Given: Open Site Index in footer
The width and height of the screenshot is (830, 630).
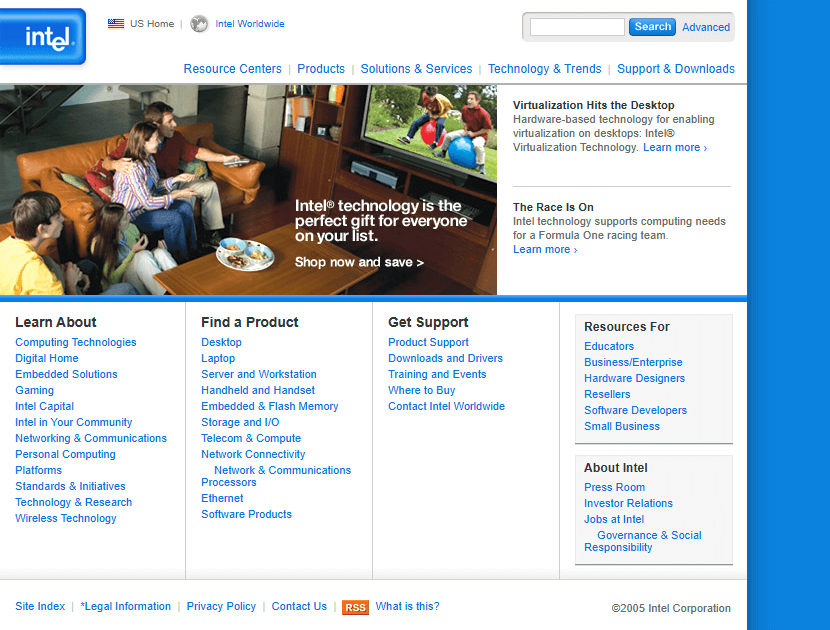Looking at the screenshot, I should click(x=40, y=606).
